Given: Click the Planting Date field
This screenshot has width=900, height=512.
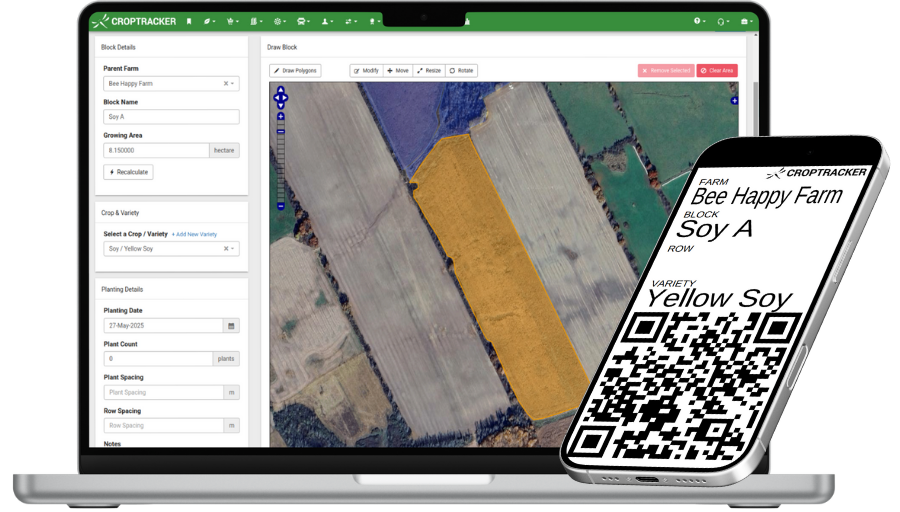Looking at the screenshot, I should coord(163,325).
